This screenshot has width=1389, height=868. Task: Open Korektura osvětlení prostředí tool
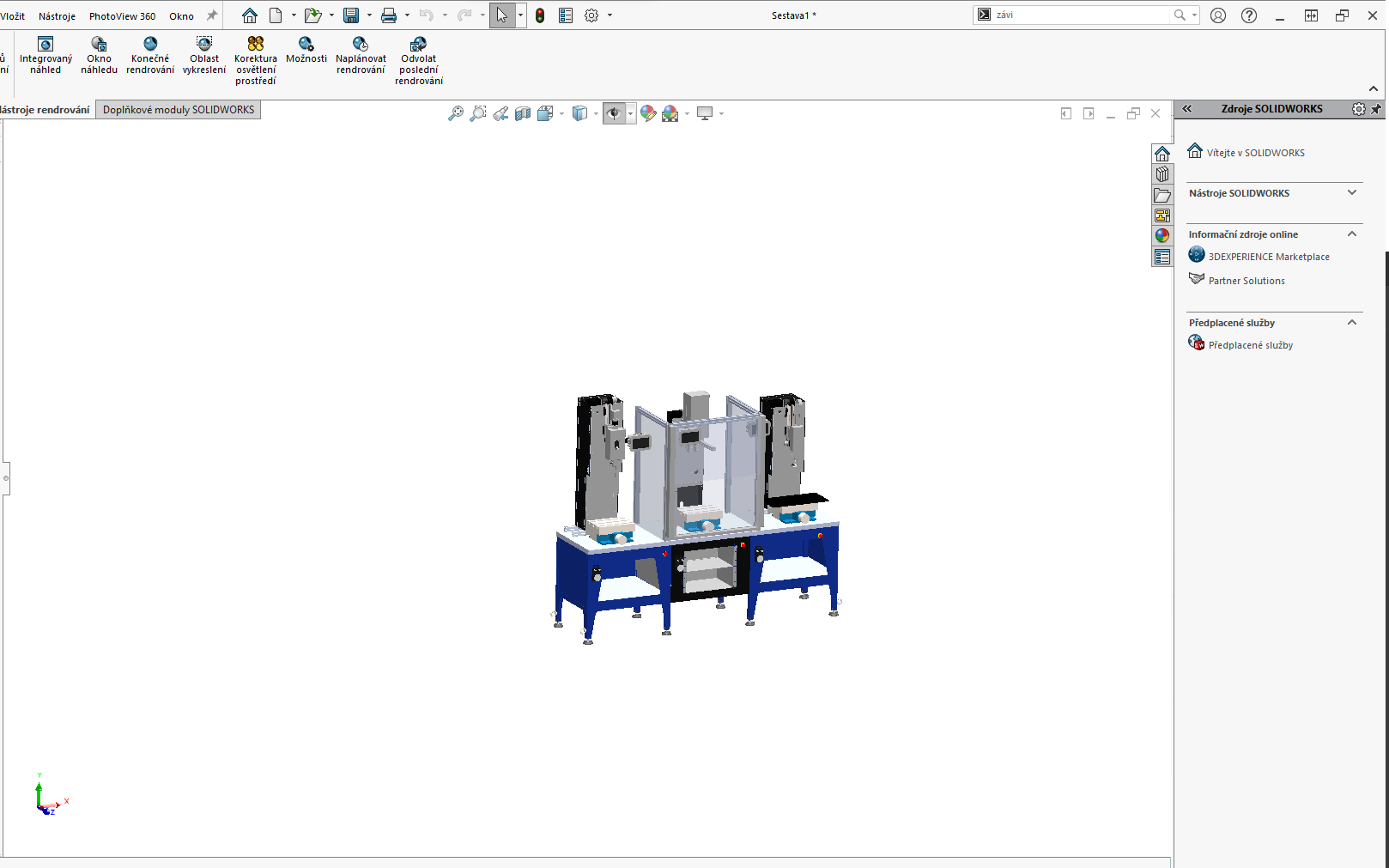tap(256, 61)
